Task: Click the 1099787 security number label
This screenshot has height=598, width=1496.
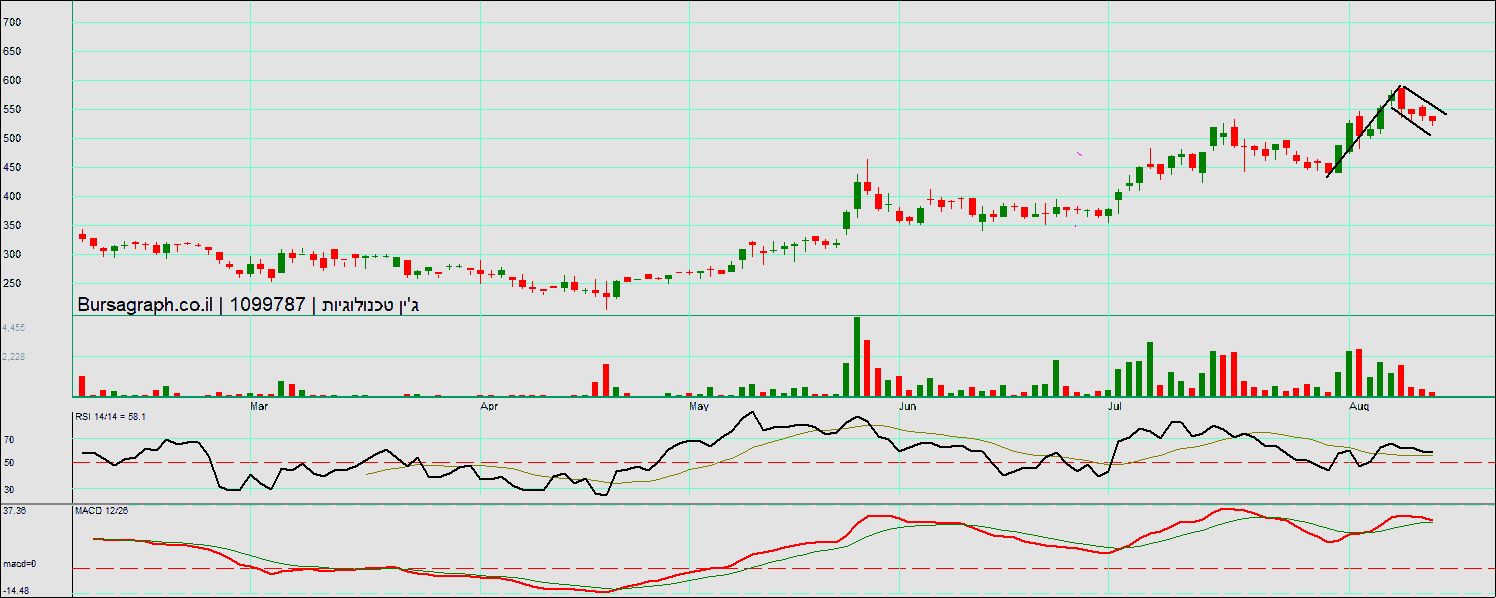Action: tap(267, 305)
